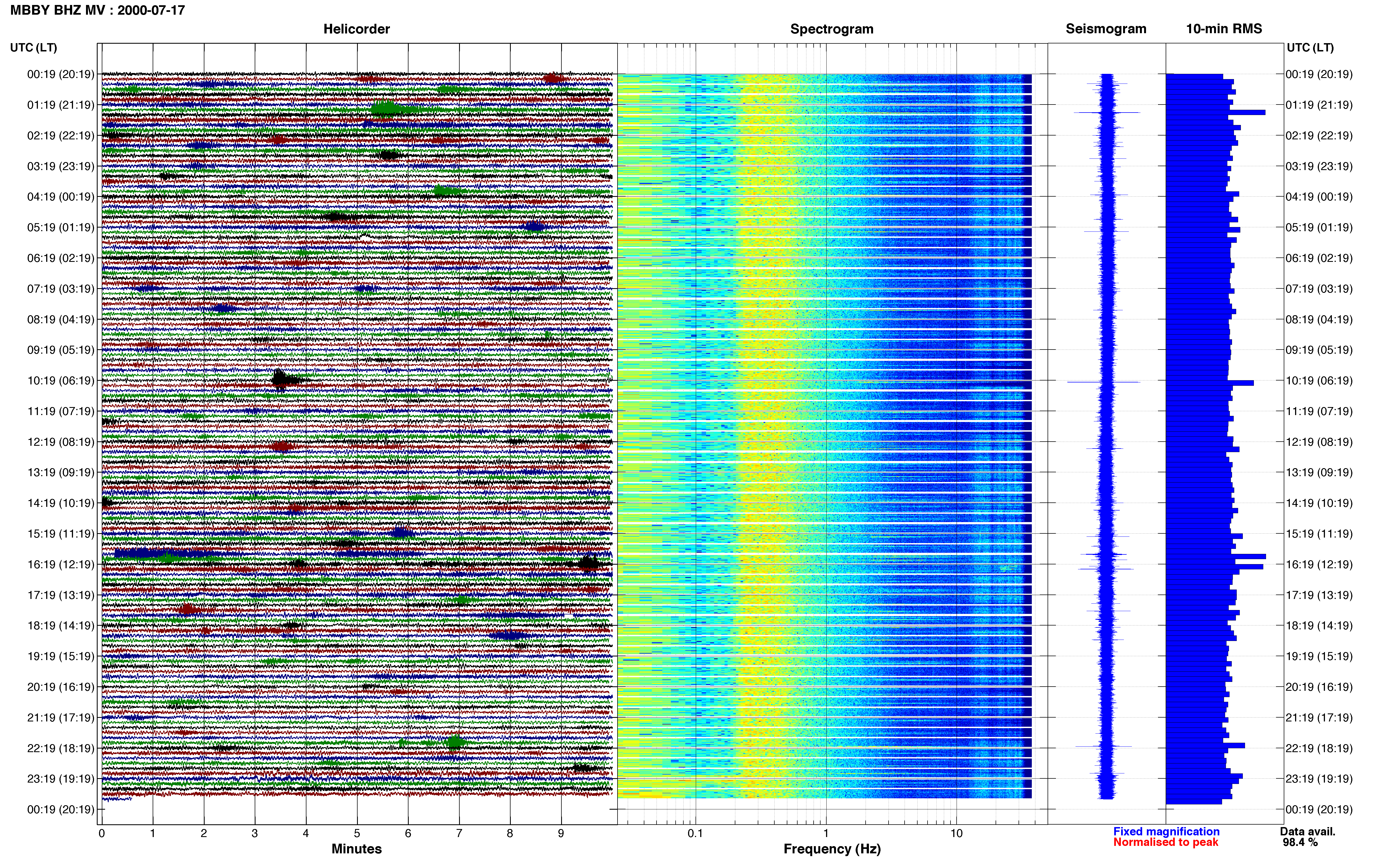This screenshot has width=1388, height=868.
Task: Click the '10' frequency tick label
Action: point(956,833)
